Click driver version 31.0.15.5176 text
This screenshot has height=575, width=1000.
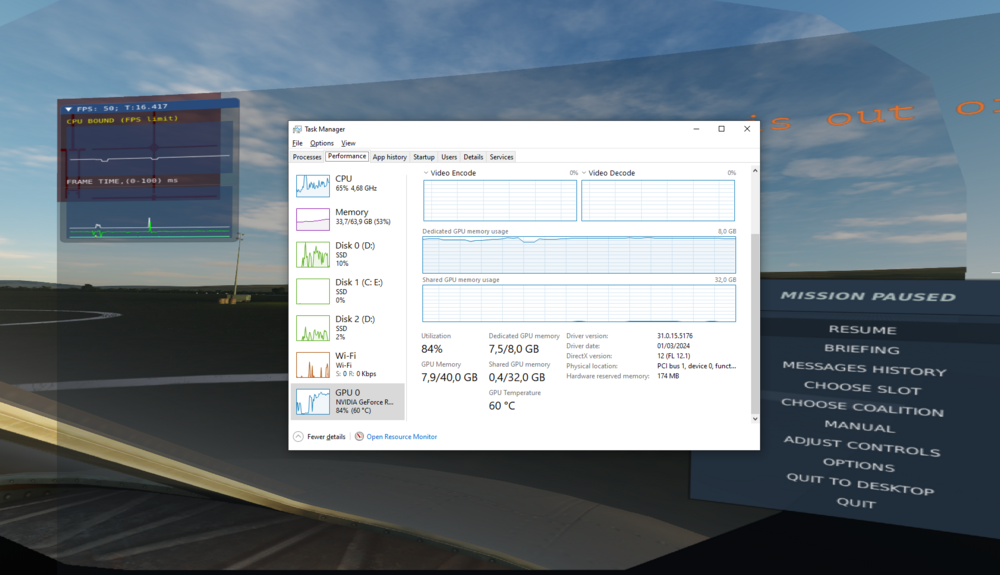[x=675, y=336]
